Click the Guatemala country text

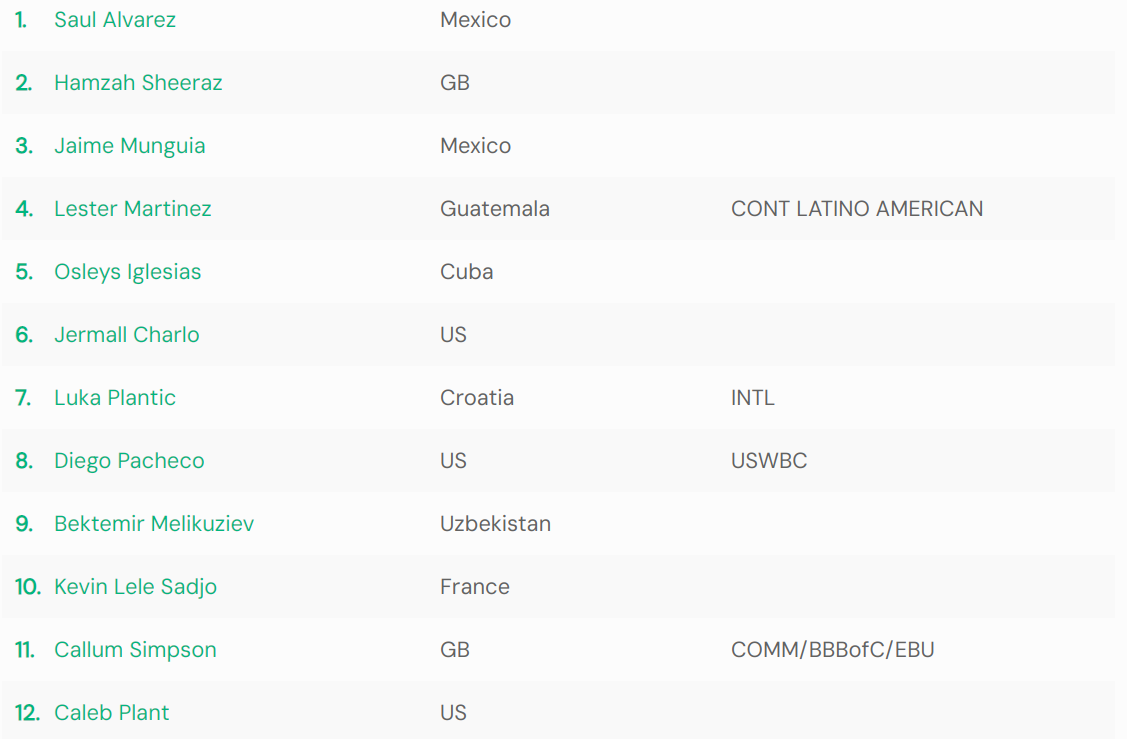(495, 209)
